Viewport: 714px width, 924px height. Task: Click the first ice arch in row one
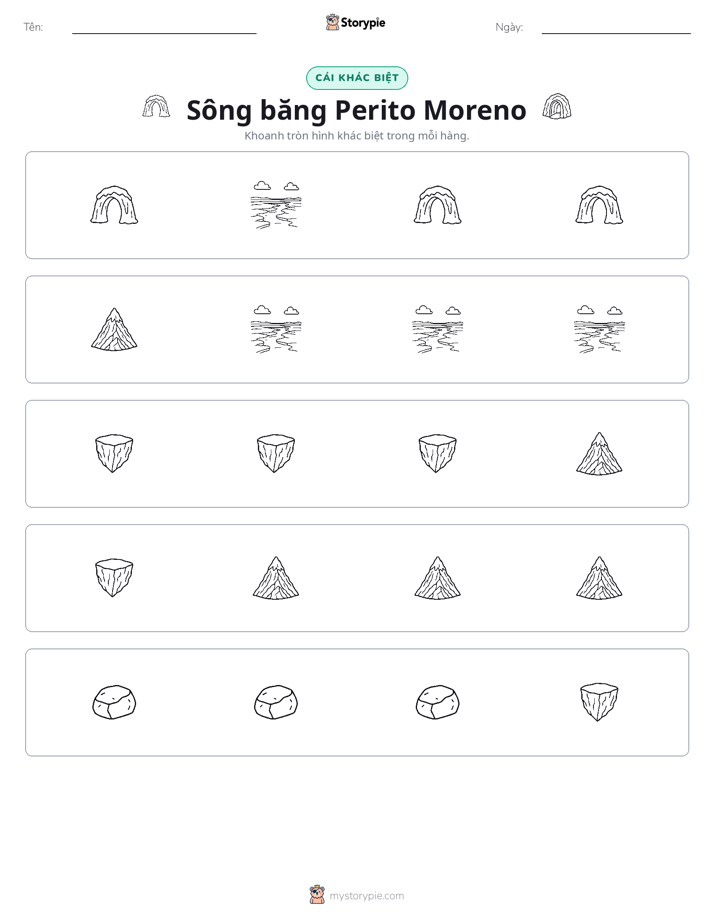[114, 205]
